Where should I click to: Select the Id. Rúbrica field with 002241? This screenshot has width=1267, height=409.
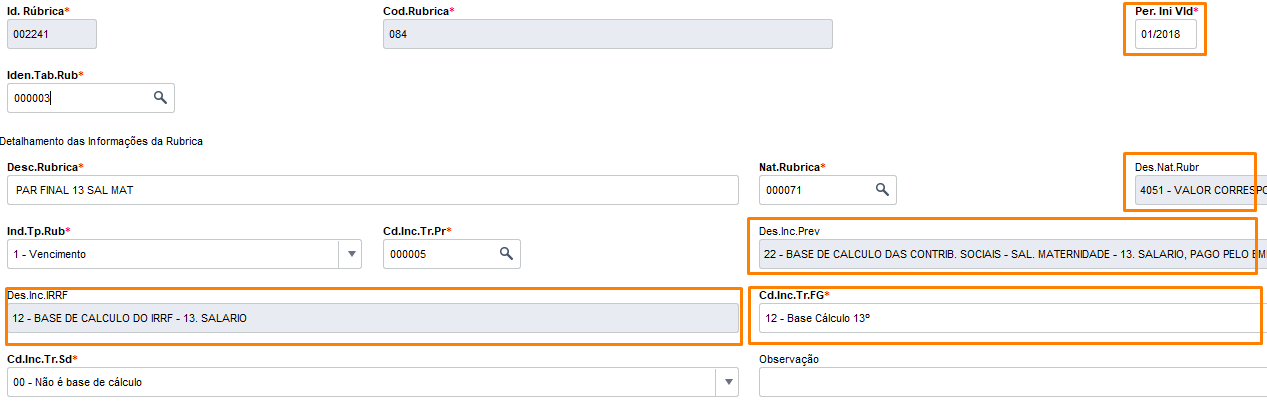[52, 34]
